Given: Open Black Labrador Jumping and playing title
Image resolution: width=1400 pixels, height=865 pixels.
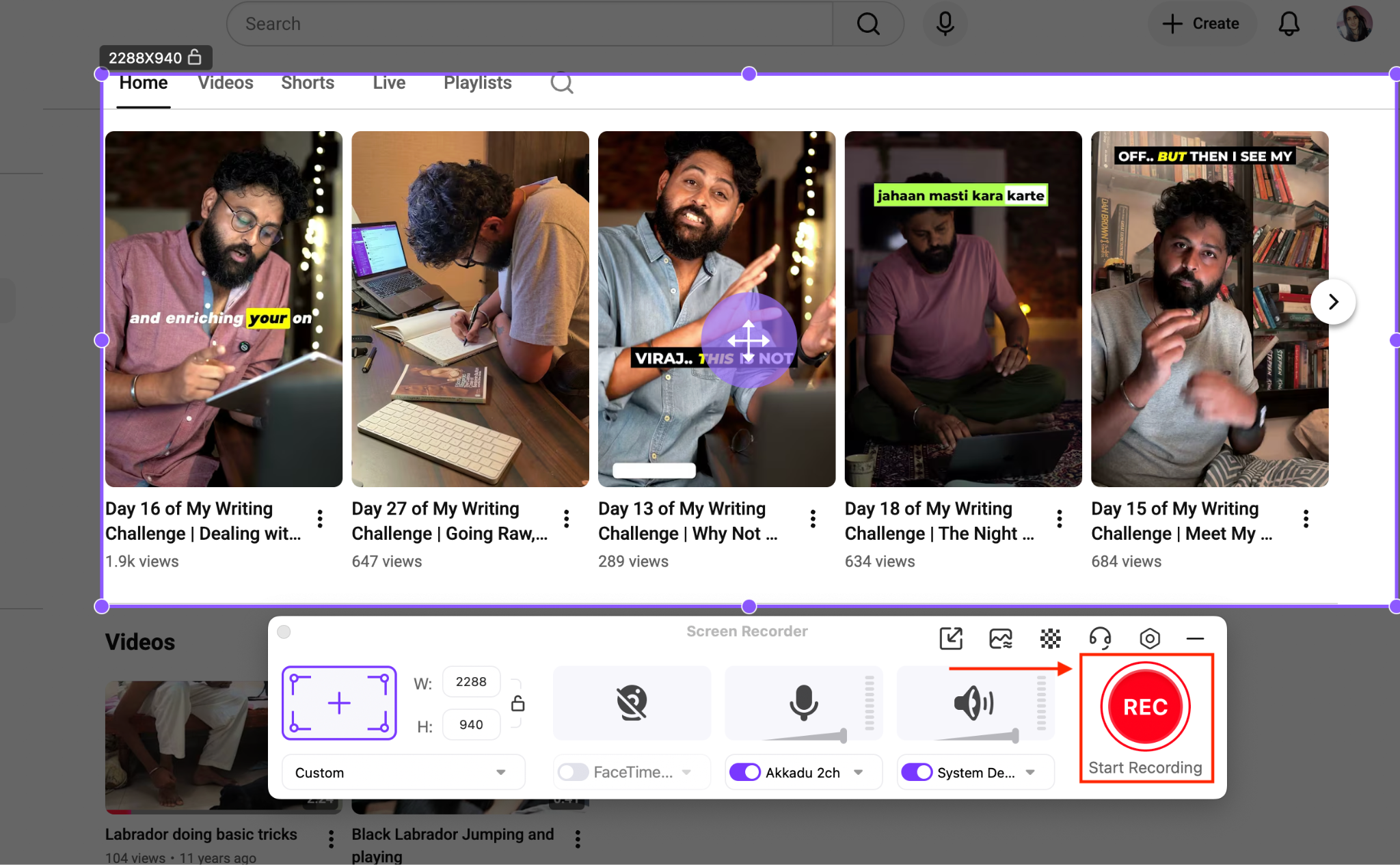Looking at the screenshot, I should [453, 845].
